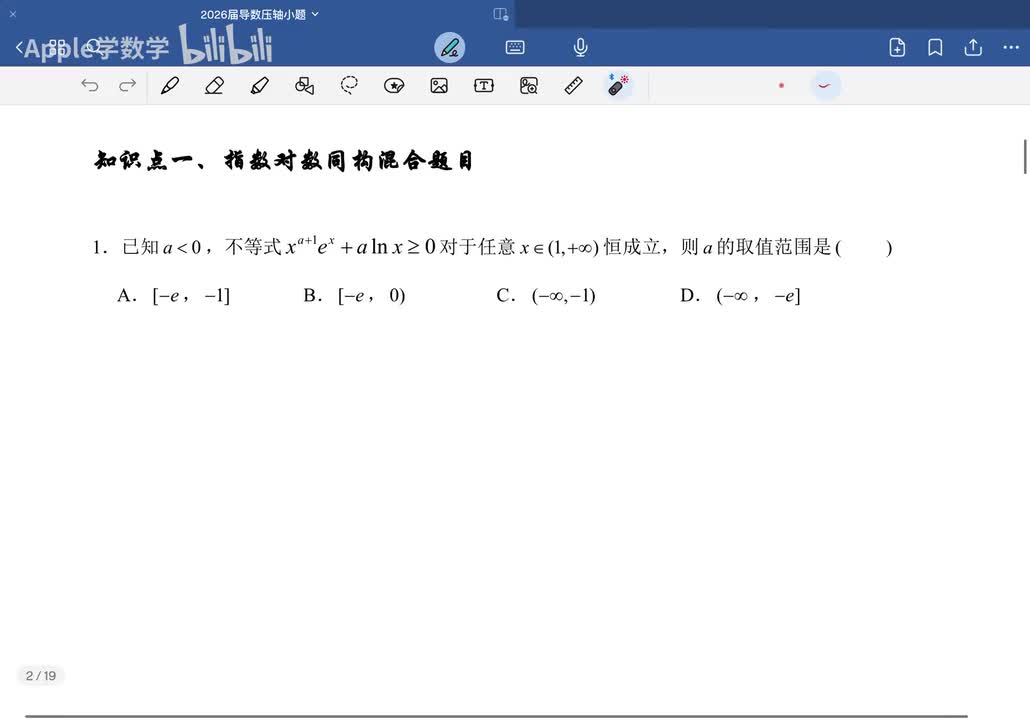Open the 2 / 19 page indicator
Screen dimensions: 1030x720
[x=41, y=675]
